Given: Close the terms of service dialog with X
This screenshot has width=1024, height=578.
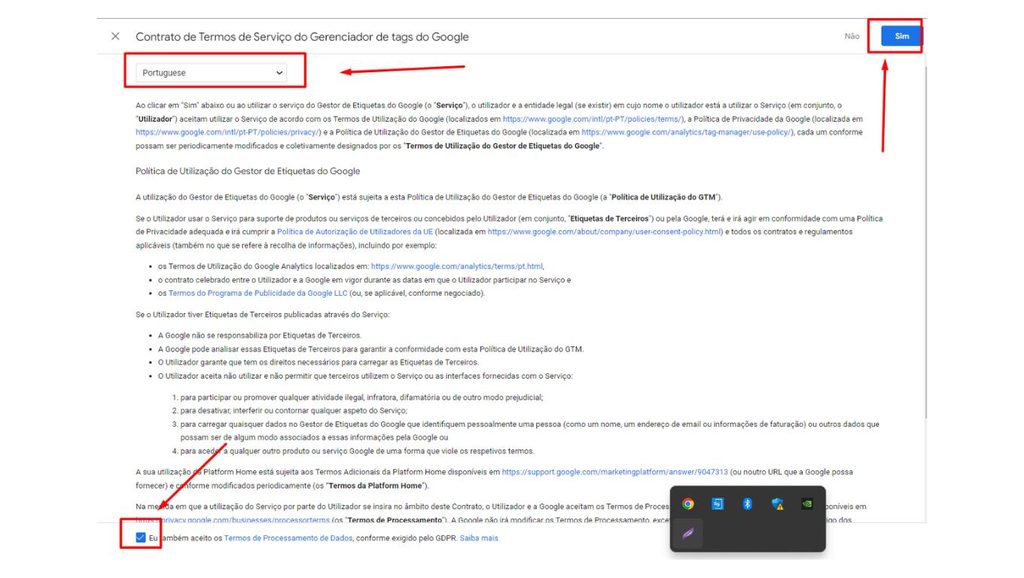Looking at the screenshot, I should tap(116, 37).
